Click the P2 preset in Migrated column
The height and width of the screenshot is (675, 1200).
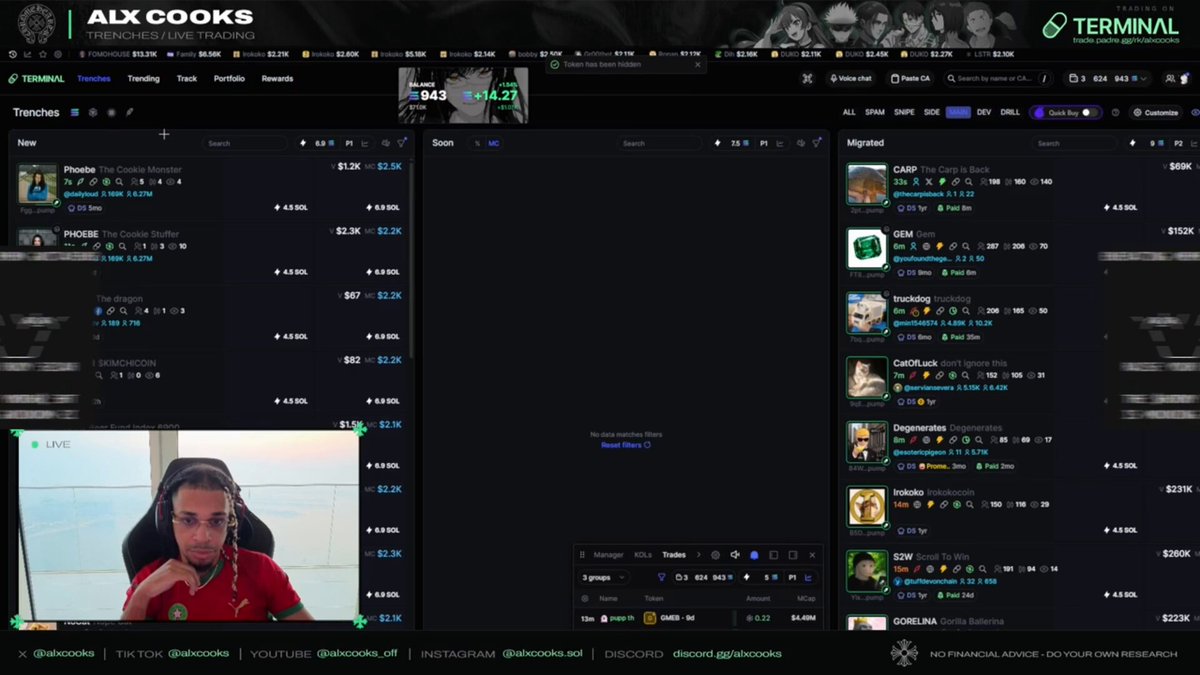1180,143
